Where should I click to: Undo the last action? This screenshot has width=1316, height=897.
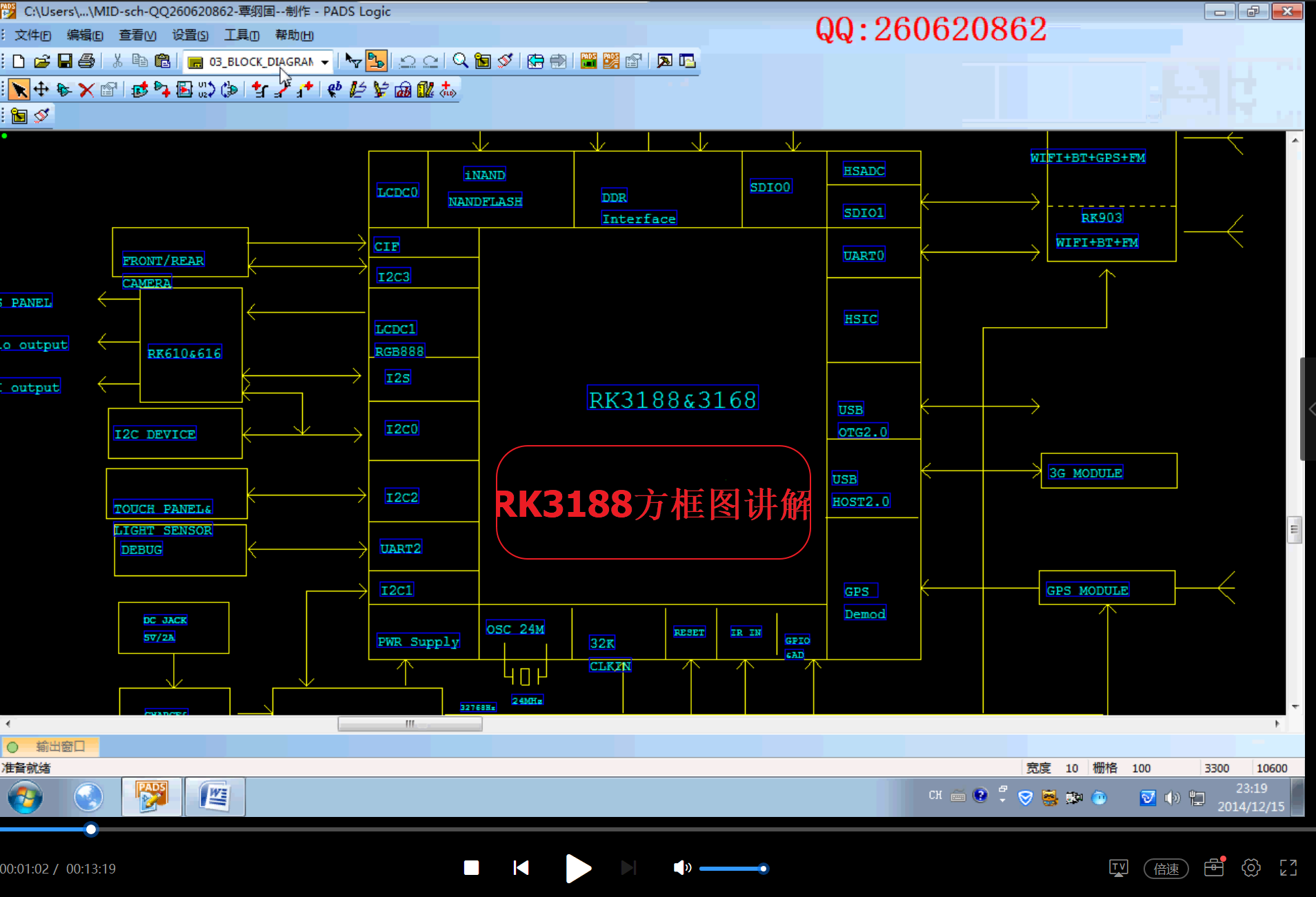(x=408, y=61)
